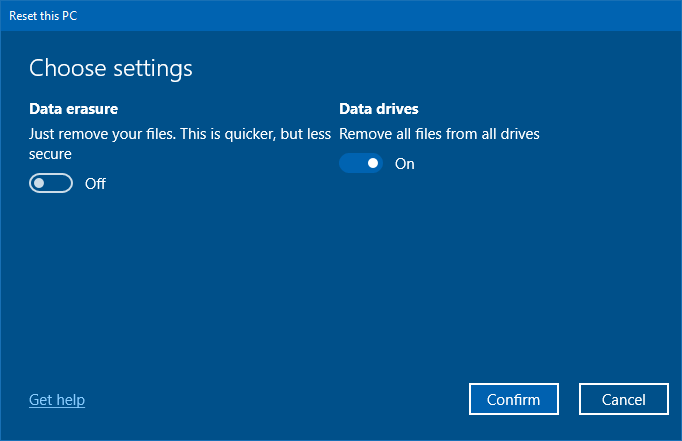Click the 'Off' label beside Data erasure
682x441 pixels.
(x=95, y=184)
